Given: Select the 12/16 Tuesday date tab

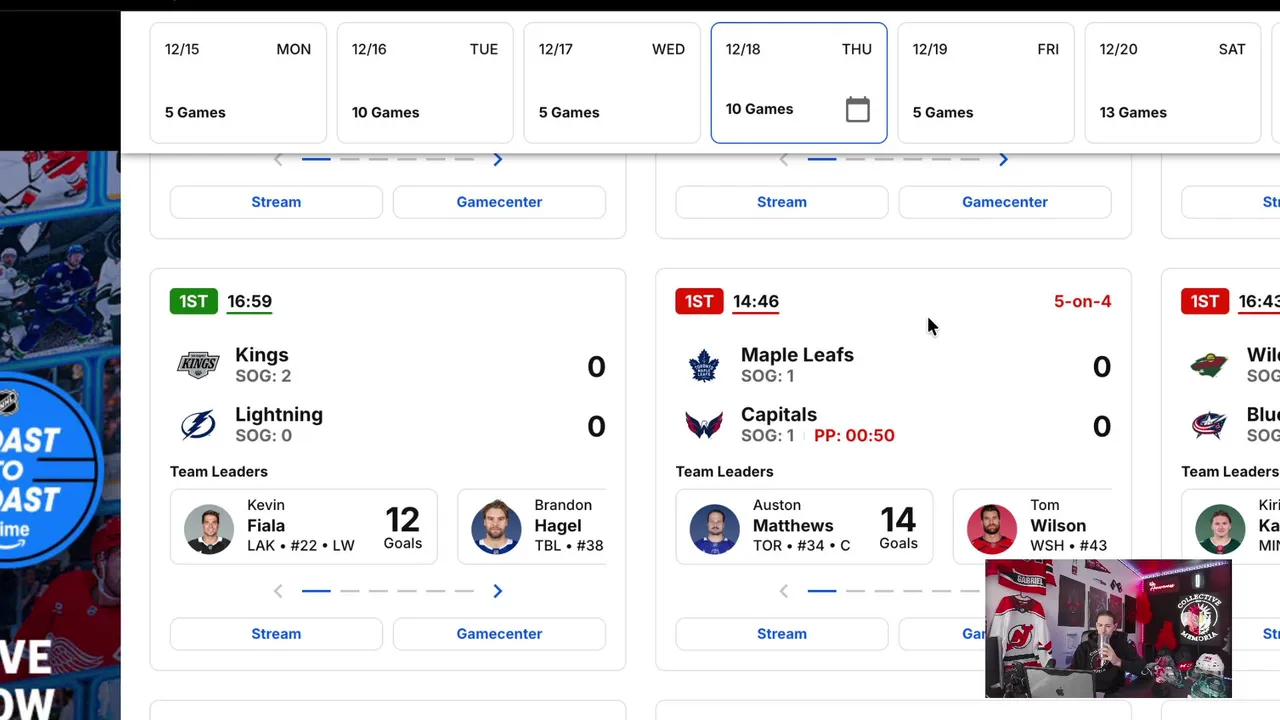Looking at the screenshot, I should [x=425, y=82].
